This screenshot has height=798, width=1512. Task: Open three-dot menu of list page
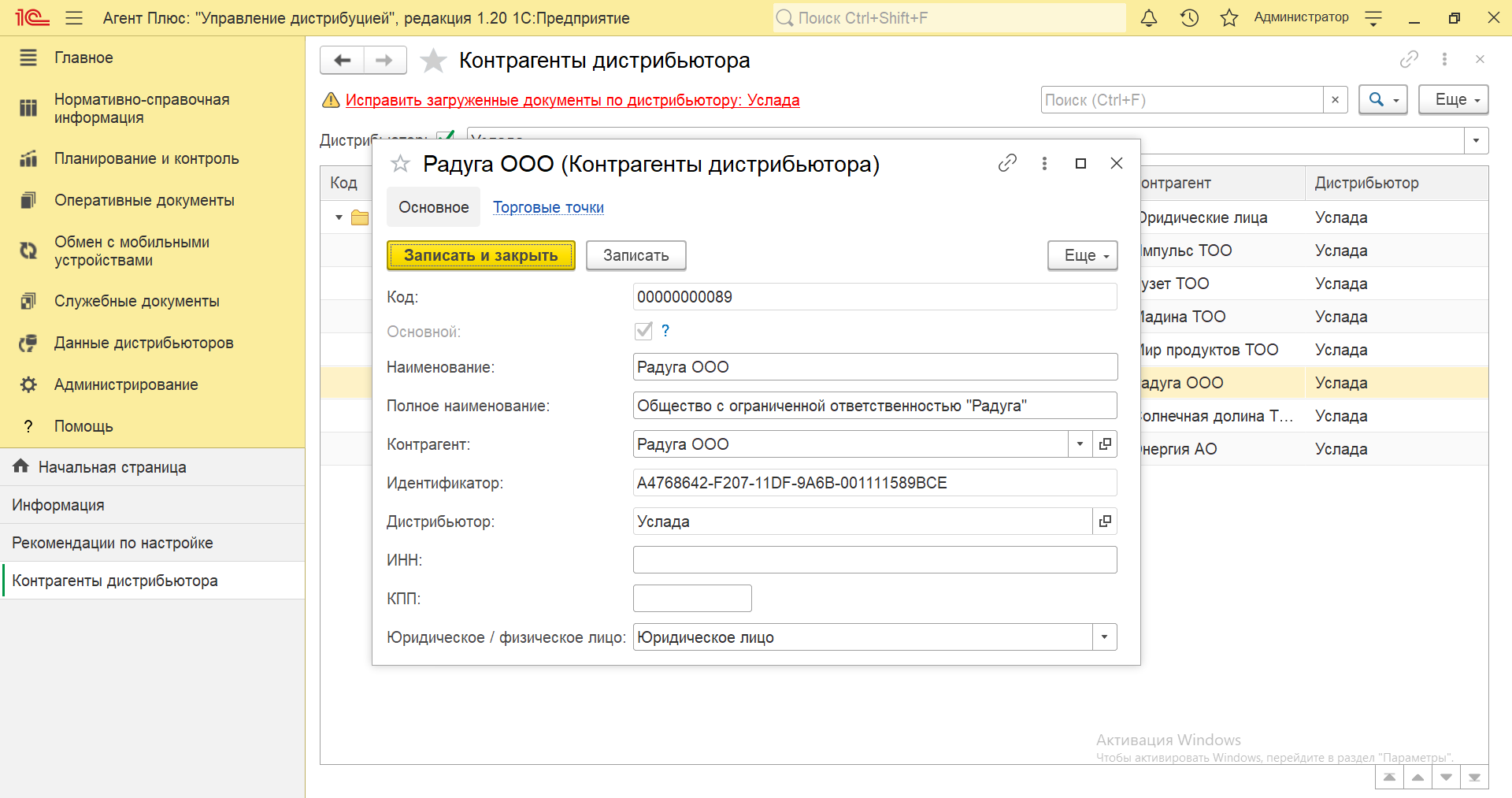click(x=1444, y=59)
